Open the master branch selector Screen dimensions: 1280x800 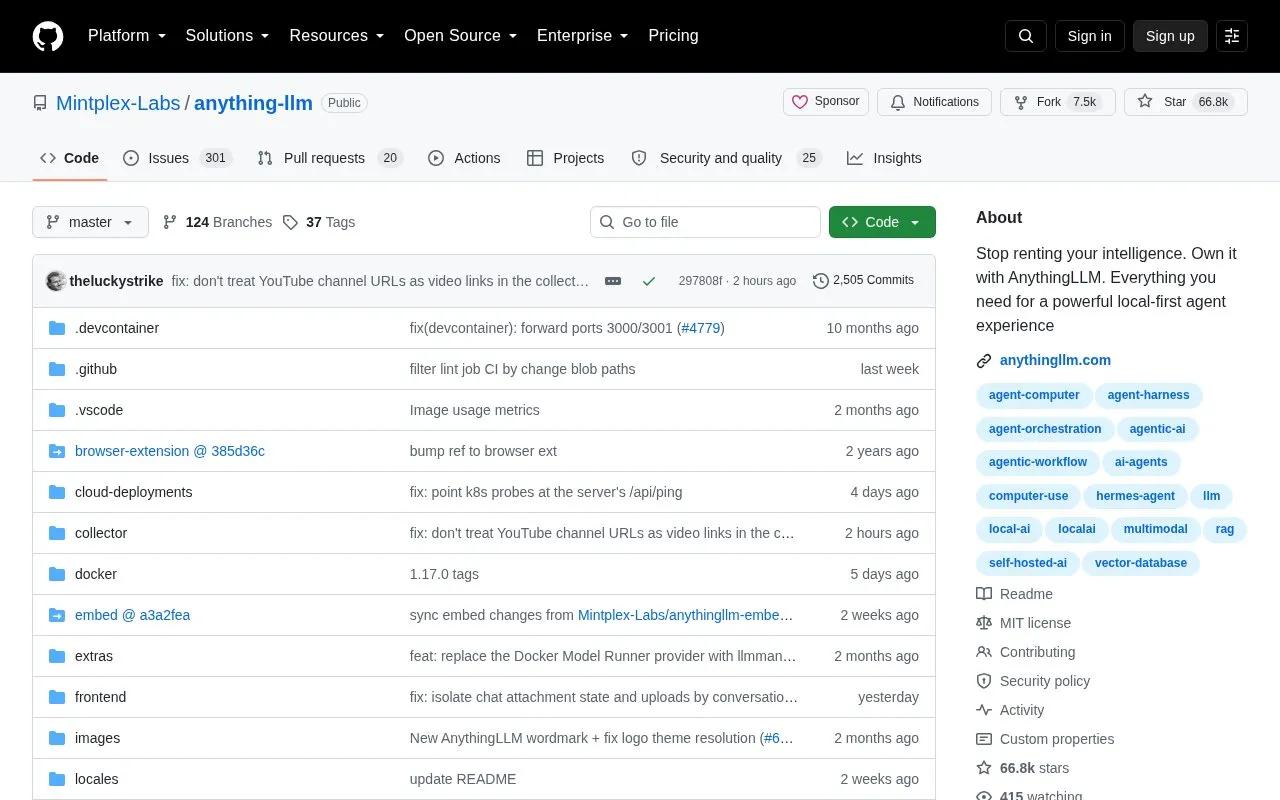(x=90, y=222)
